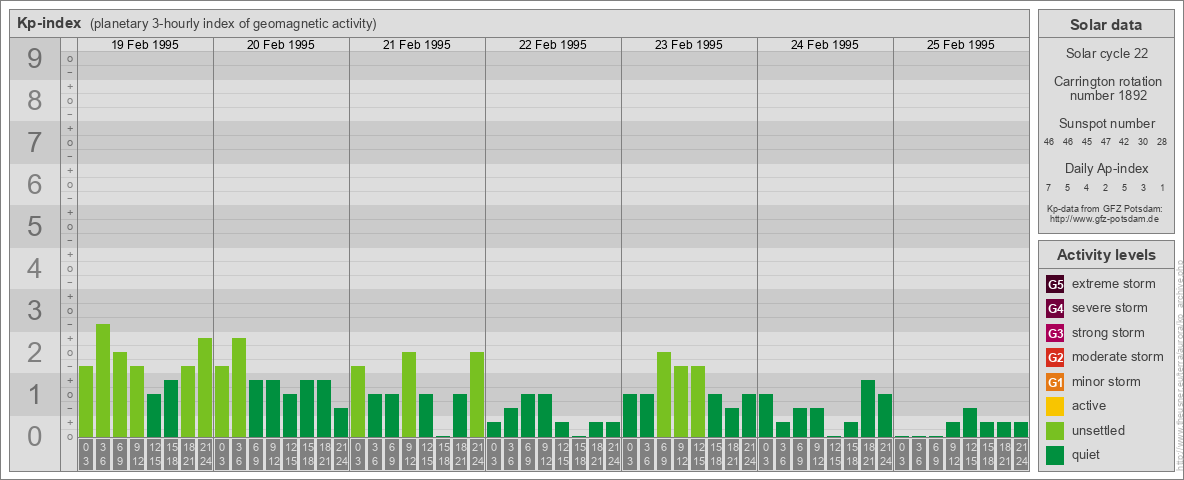Click the gfz-potsdam.de URL in Solar data
The width and height of the screenshot is (1184, 480).
click(1103, 219)
